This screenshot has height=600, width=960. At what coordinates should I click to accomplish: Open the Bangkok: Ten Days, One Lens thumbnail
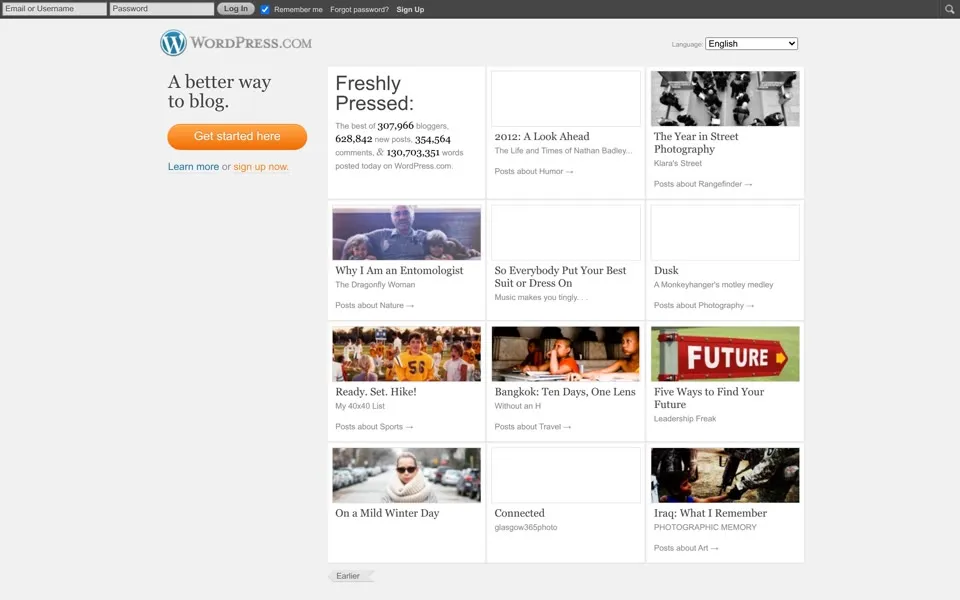[566, 354]
